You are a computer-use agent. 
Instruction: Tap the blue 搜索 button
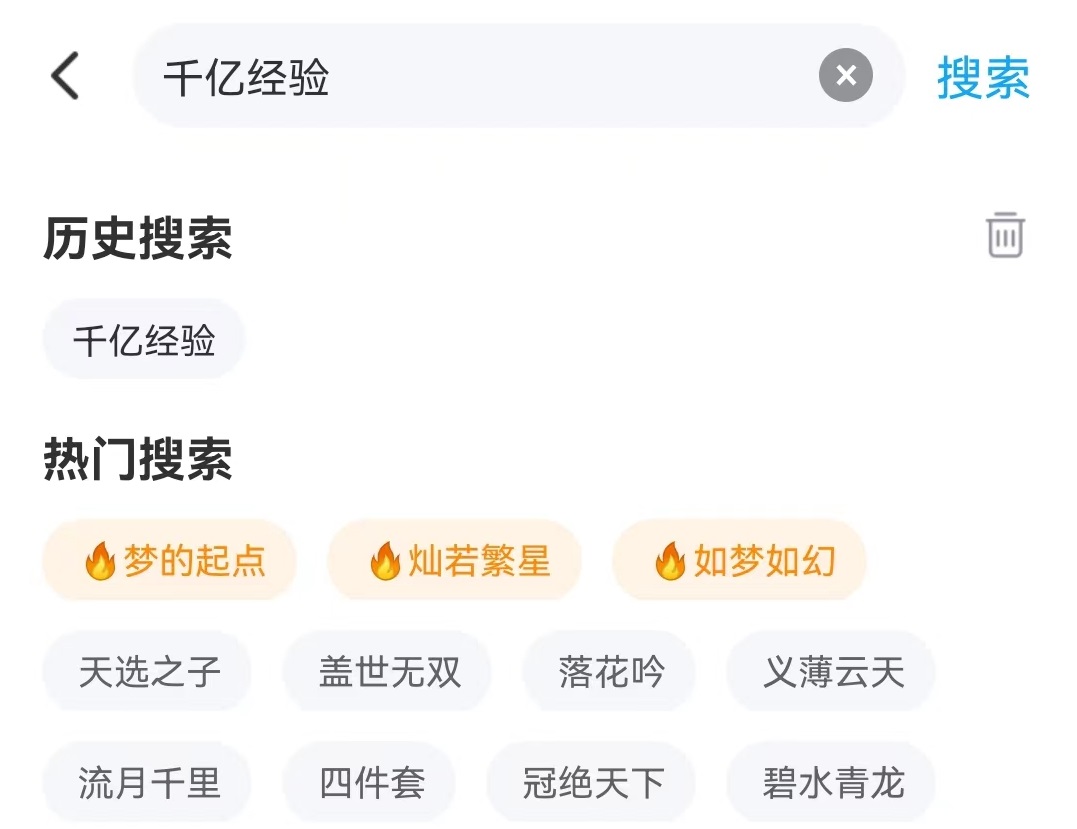click(983, 78)
